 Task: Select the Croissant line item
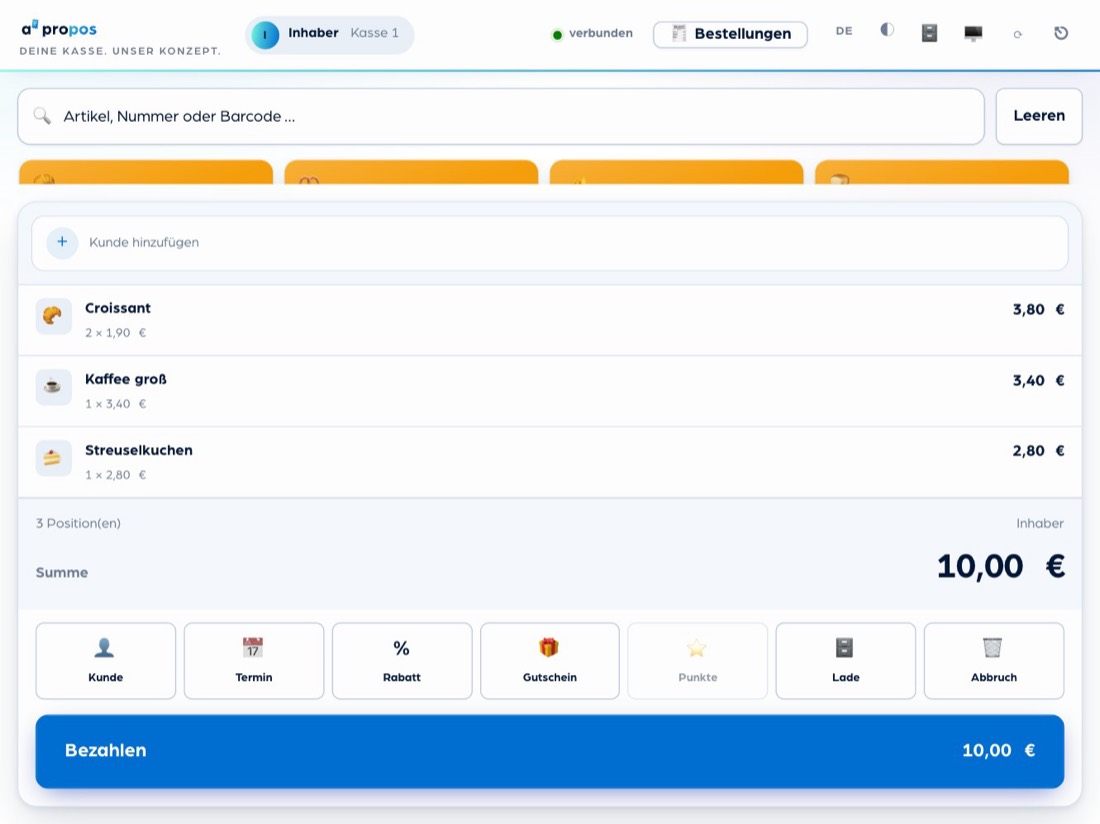[x=550, y=320]
